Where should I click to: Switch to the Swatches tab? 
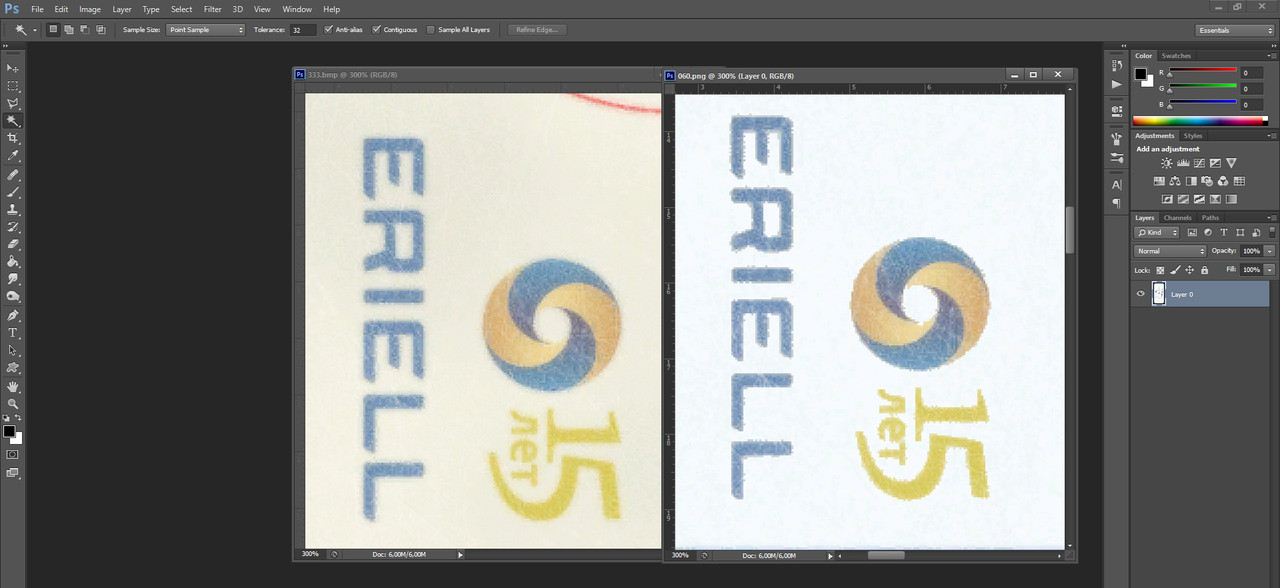pos(1176,56)
